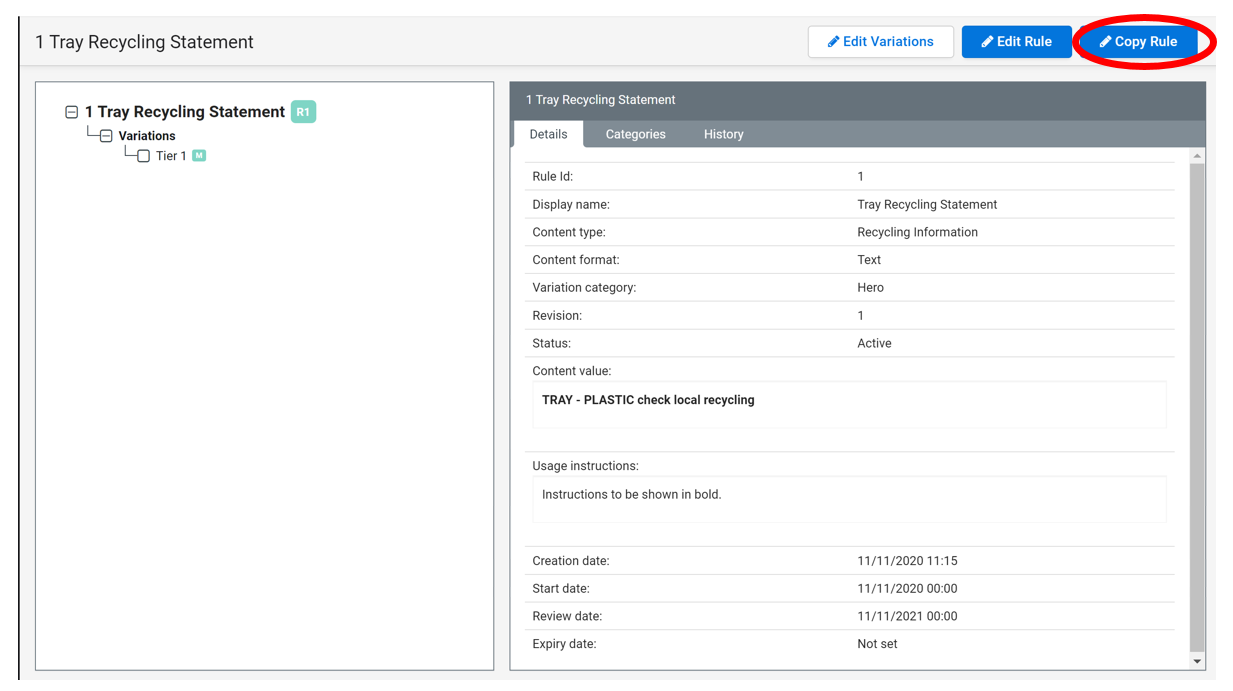Viewport: 1233px width, 691px height.
Task: Click the details panel vertical scrollbar thumb
Action: tap(1197, 400)
